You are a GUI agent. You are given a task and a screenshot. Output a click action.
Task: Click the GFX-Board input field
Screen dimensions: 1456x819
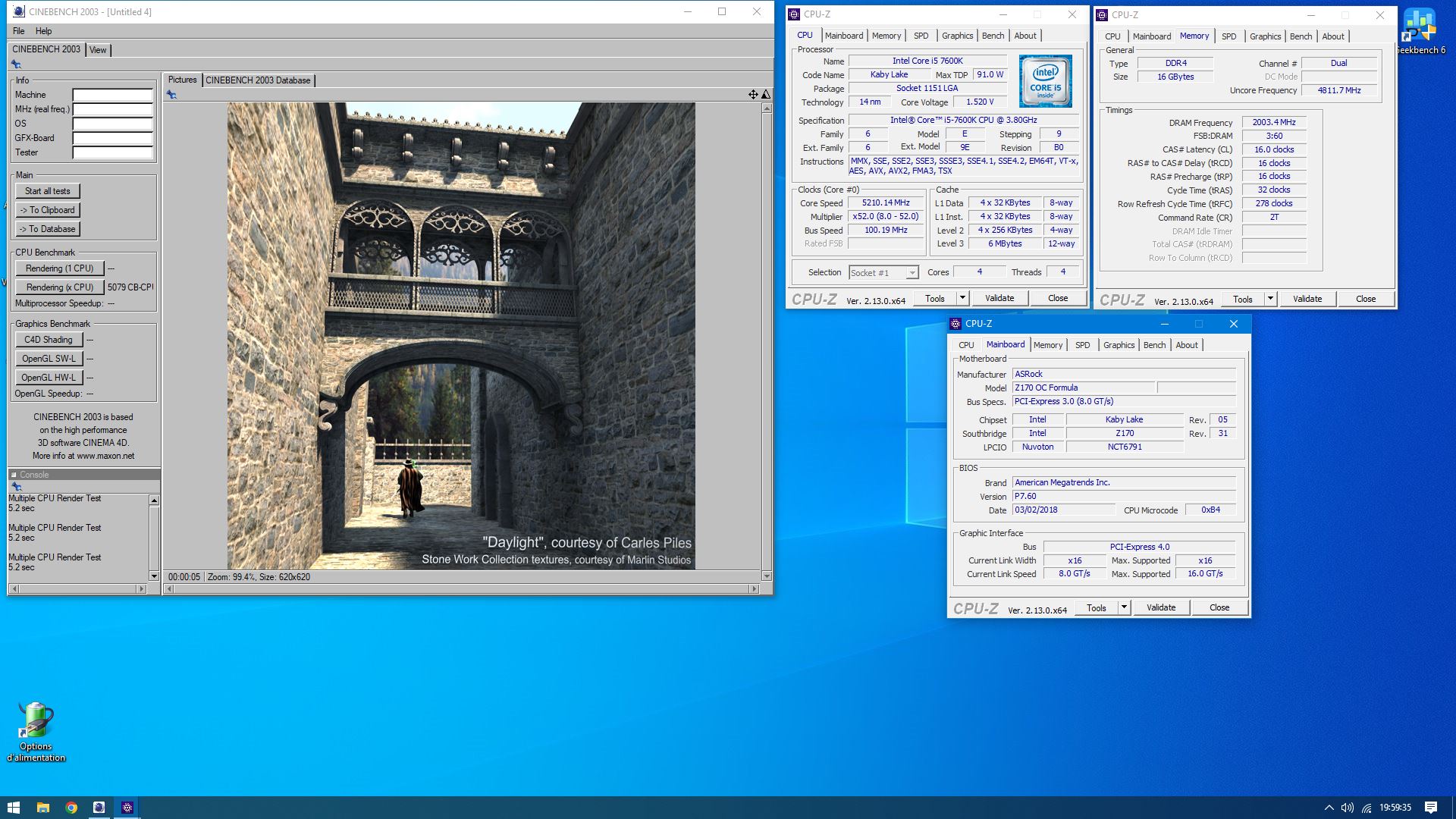tap(113, 139)
